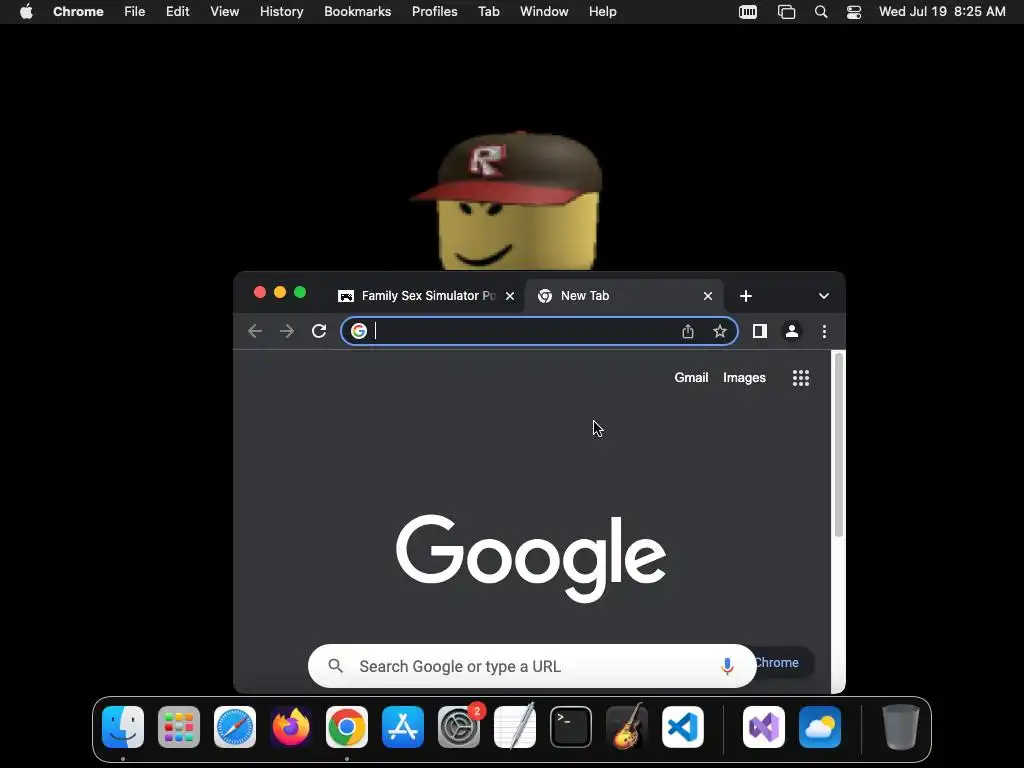This screenshot has height=768, width=1024.
Task: Open the Chrome app menu
Action: click(x=78, y=12)
